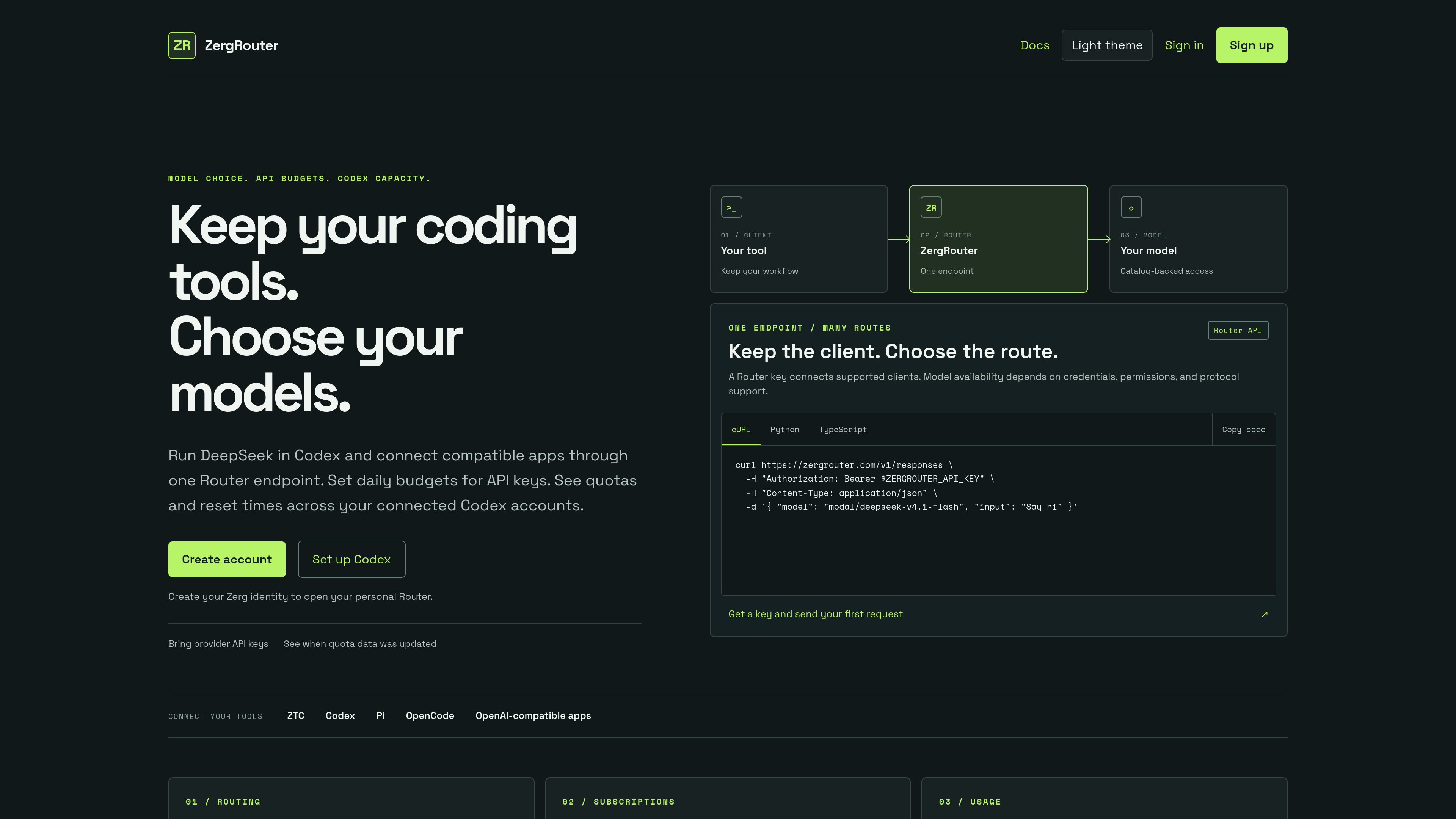This screenshot has width=1456, height=819.
Task: Toggle the Light theme button
Action: click(x=1107, y=45)
